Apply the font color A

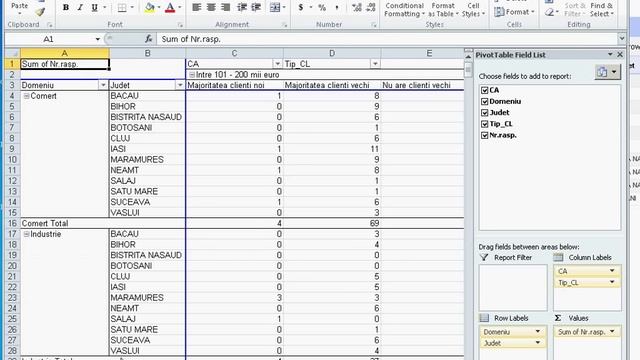coord(170,7)
